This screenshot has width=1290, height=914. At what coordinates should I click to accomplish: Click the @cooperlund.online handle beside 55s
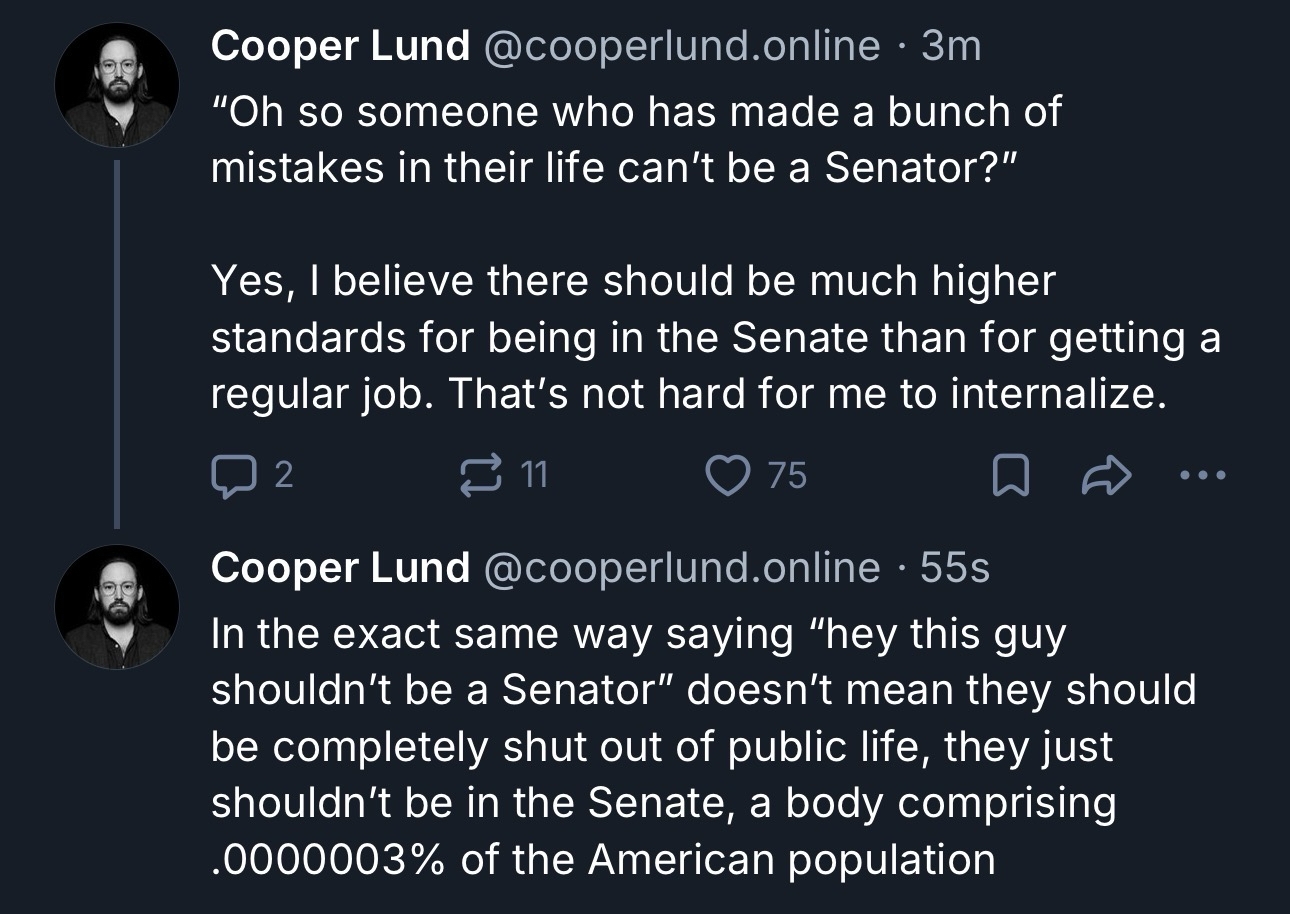[681, 568]
